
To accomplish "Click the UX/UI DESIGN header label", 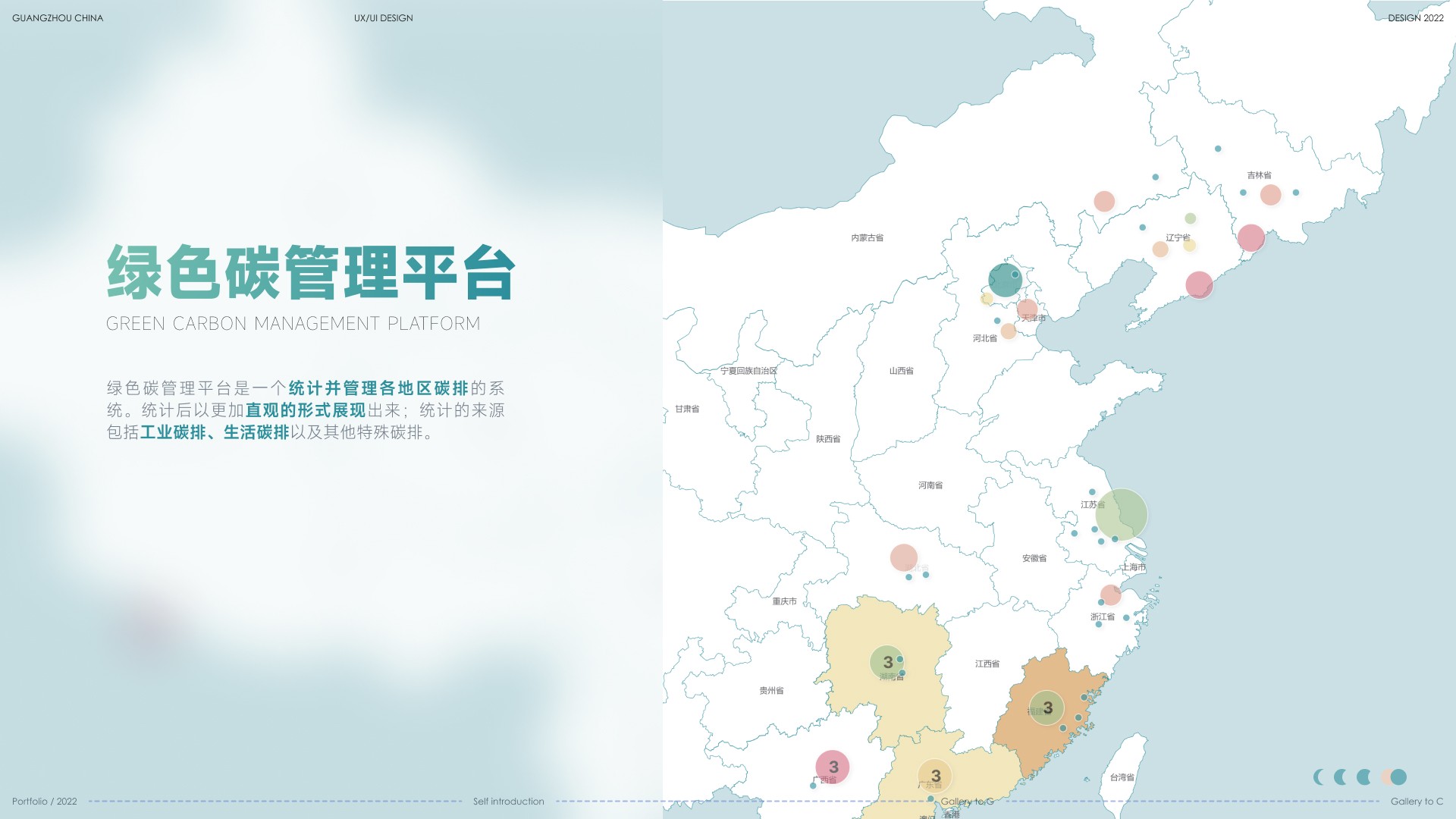I will click(383, 17).
